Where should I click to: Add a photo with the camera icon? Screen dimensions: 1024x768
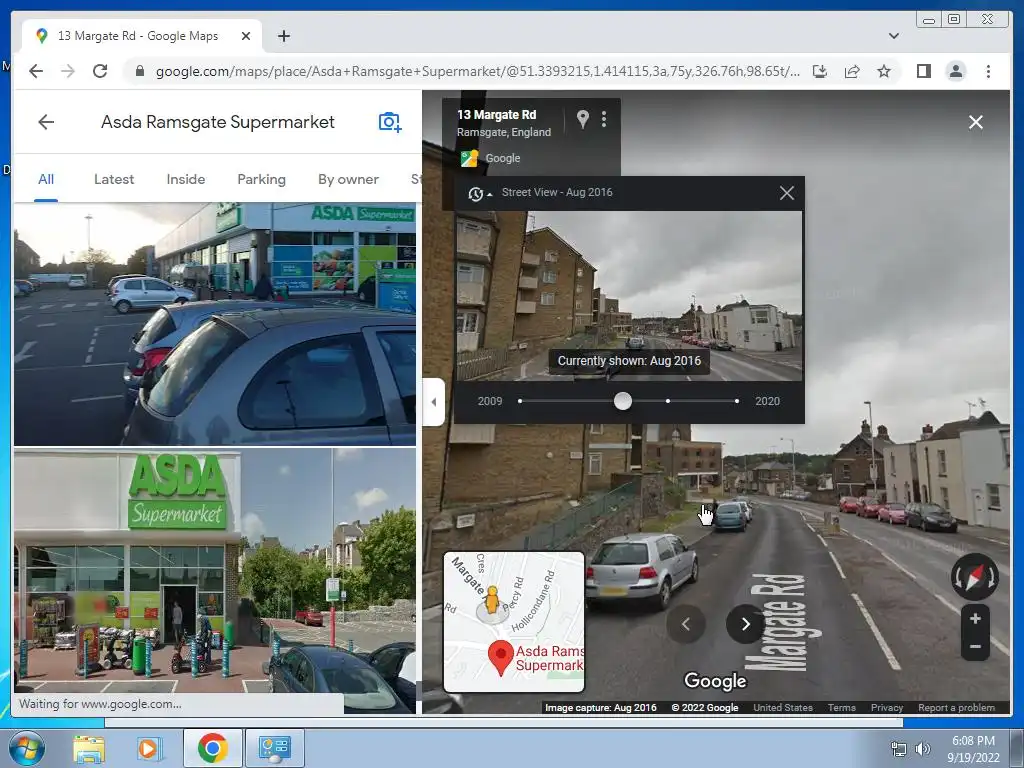[x=390, y=122]
